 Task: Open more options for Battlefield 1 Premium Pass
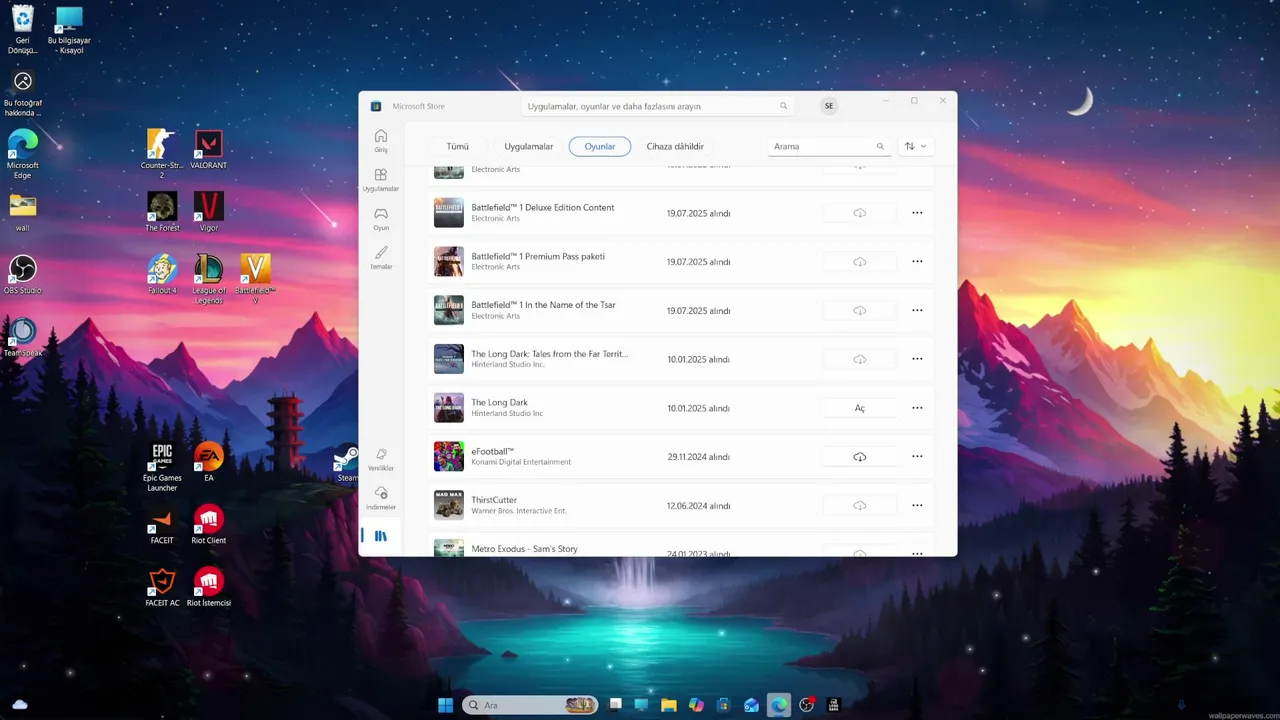pos(917,262)
